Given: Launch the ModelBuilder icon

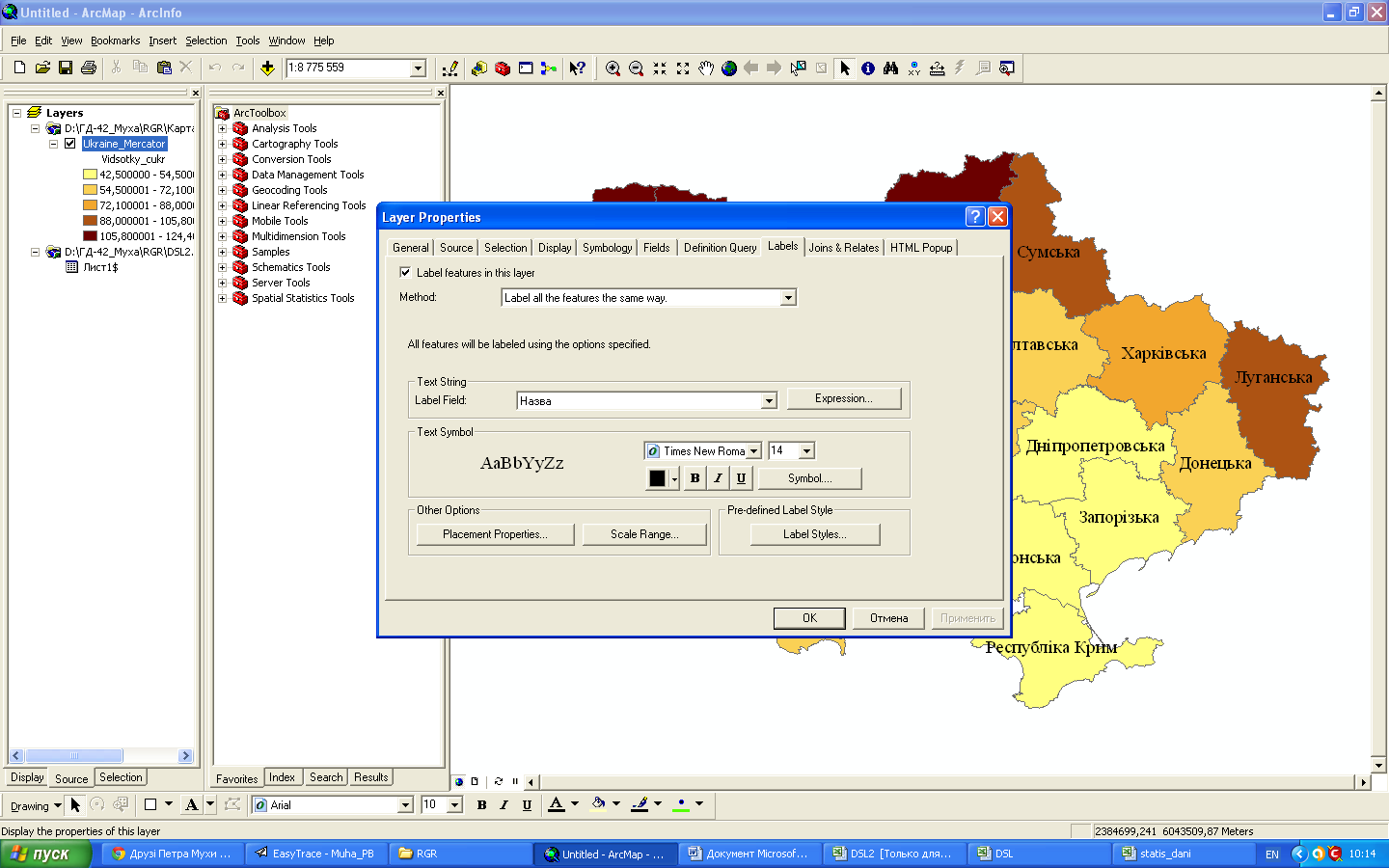Looking at the screenshot, I should click(549, 68).
